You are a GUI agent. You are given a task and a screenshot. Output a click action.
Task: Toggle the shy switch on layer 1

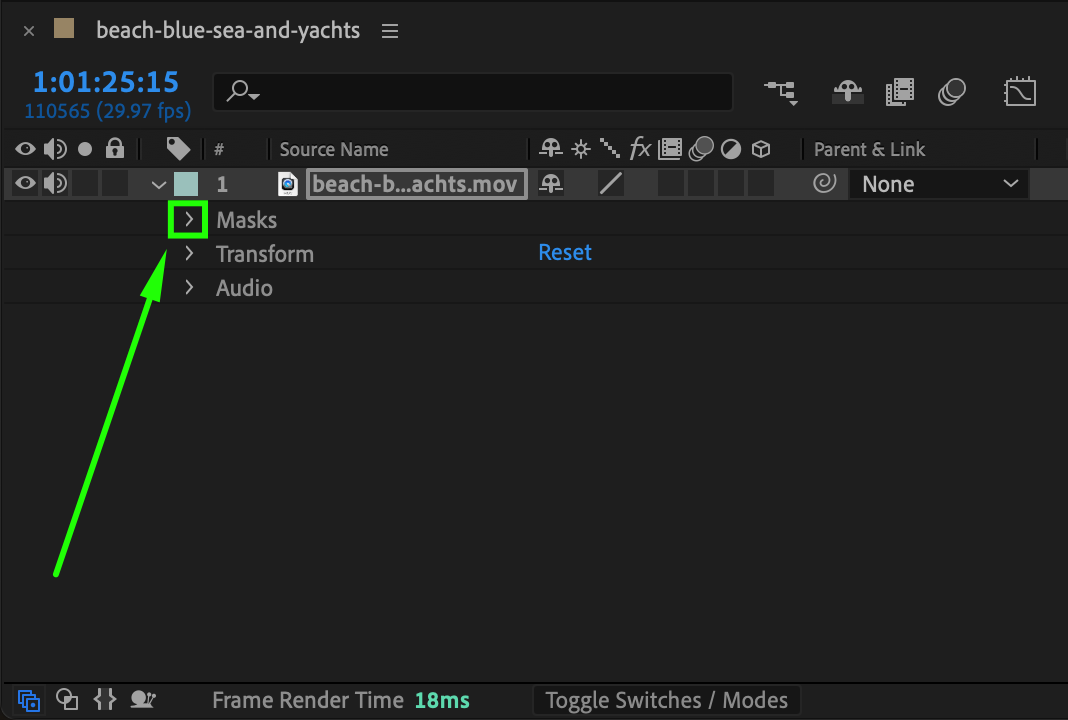pos(551,184)
